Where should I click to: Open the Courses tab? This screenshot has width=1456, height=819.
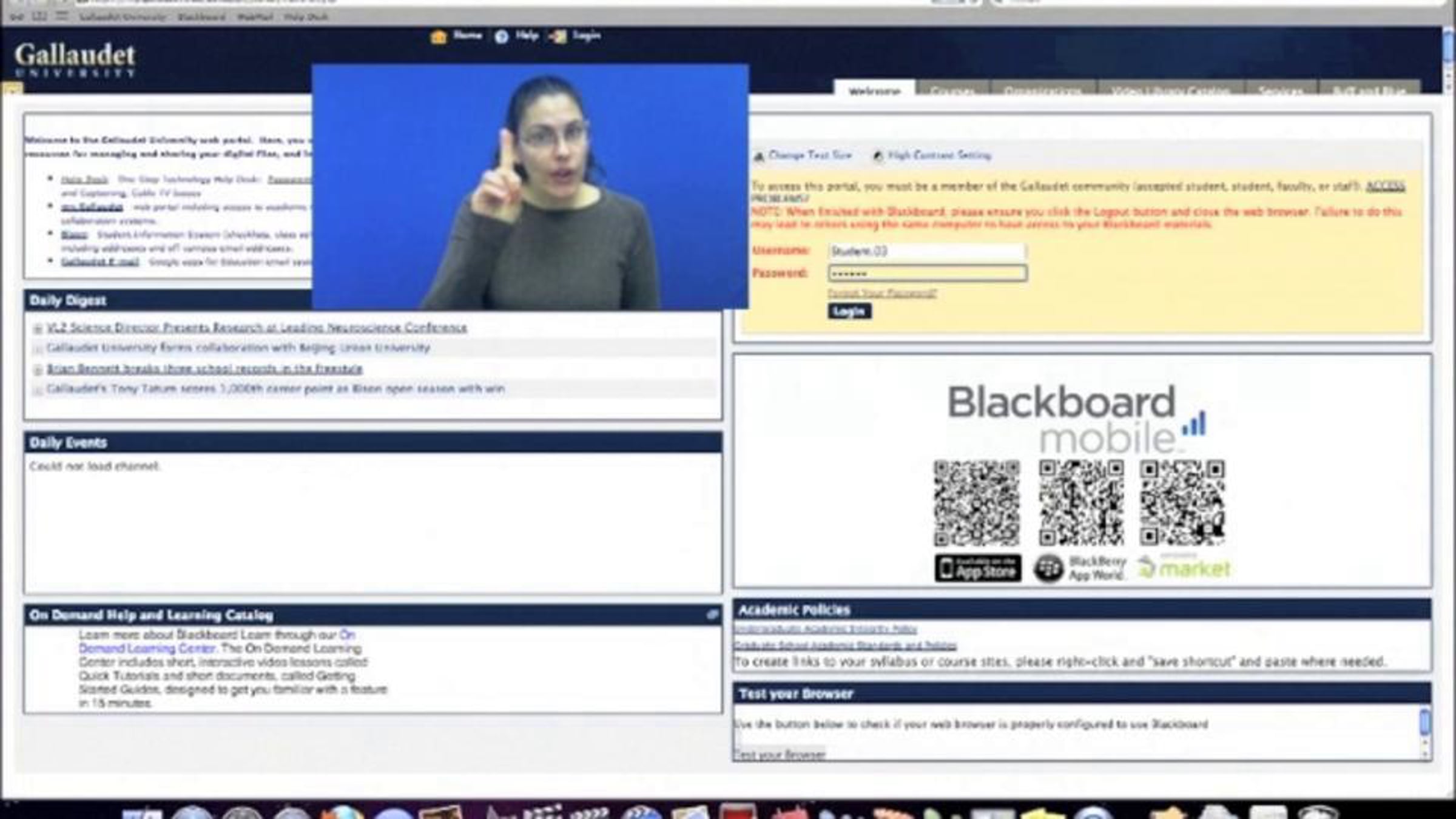click(x=952, y=88)
